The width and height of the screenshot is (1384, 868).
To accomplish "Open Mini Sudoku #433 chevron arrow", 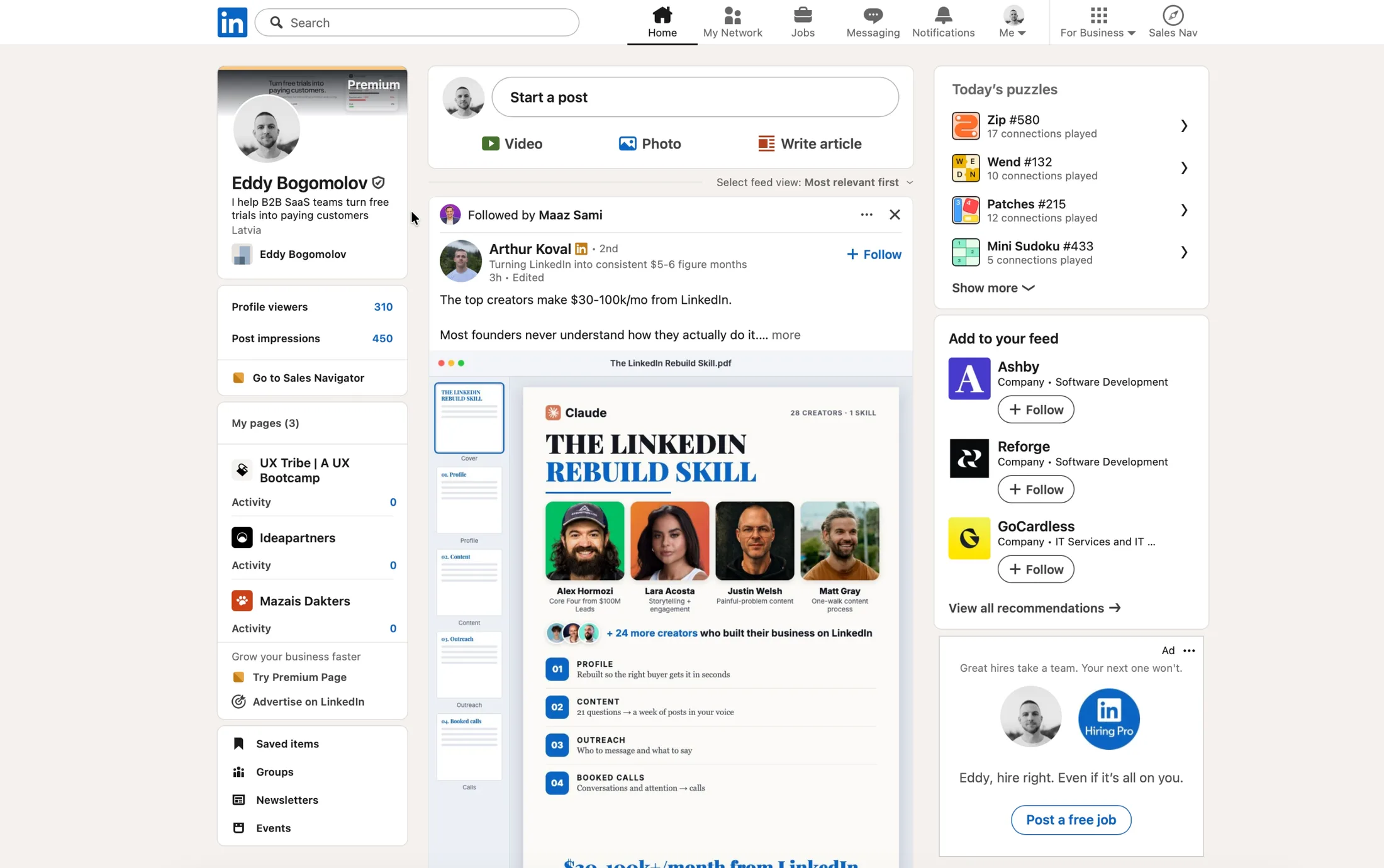I will click(1184, 252).
